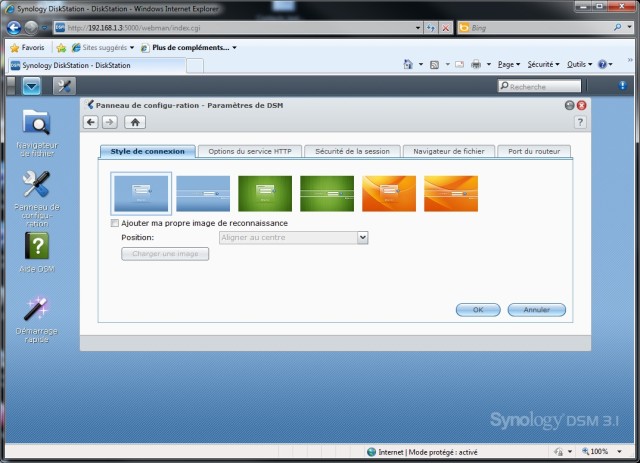Minimize the Paramètres de DSM panel
Screen dimensions: 640x463
click(x=569, y=105)
